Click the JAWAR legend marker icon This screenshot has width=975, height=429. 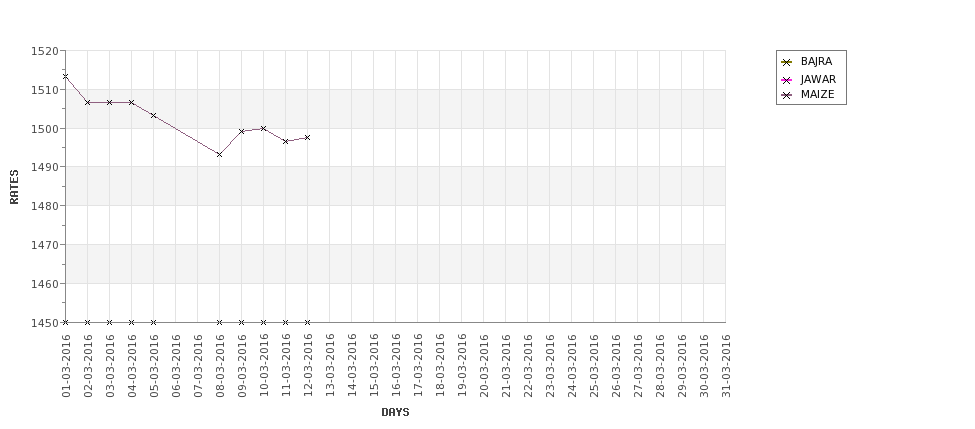787,80
